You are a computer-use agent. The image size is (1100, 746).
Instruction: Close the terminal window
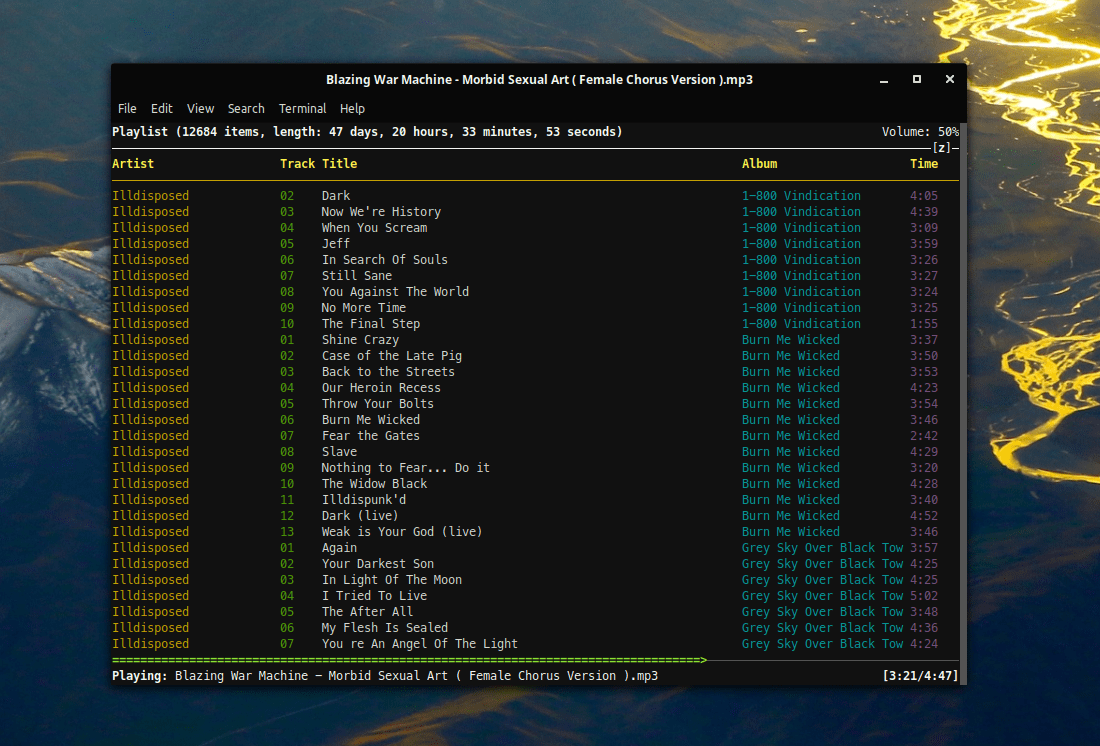(x=949, y=79)
